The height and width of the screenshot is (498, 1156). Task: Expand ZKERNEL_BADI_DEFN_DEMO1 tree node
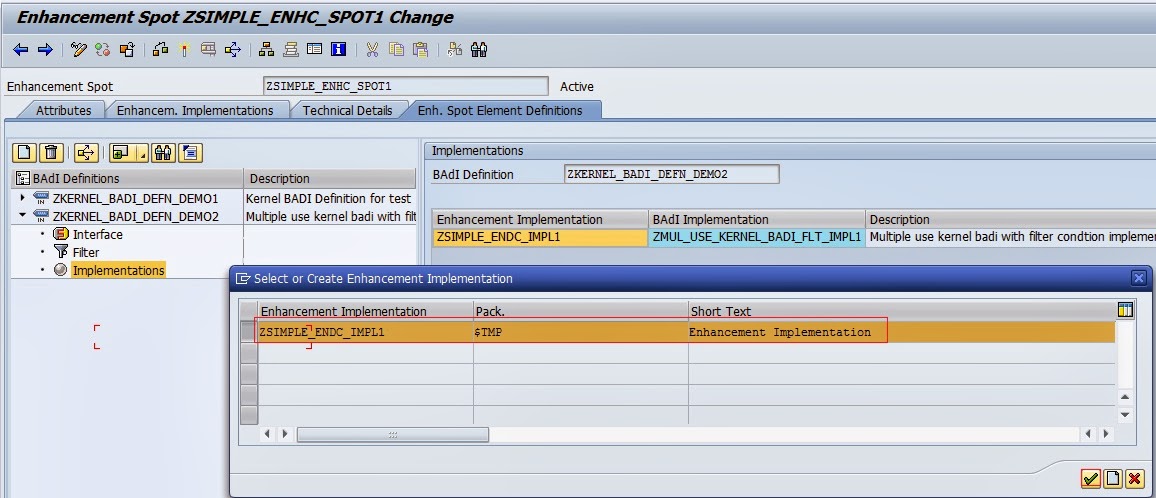click(22, 198)
